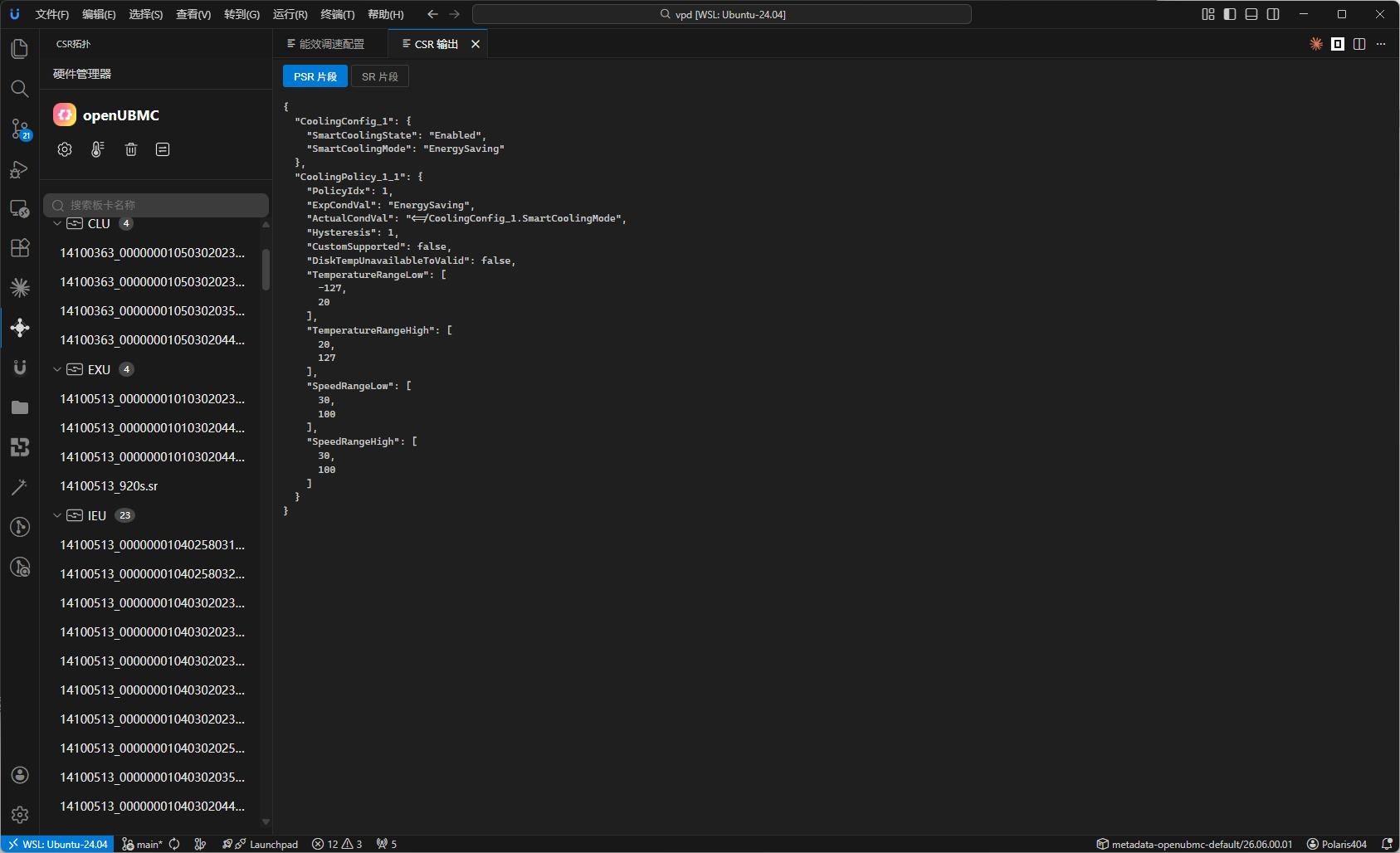1400x853 pixels.
Task: Focus the 搜索板卡名称 search field
Action: click(x=156, y=205)
